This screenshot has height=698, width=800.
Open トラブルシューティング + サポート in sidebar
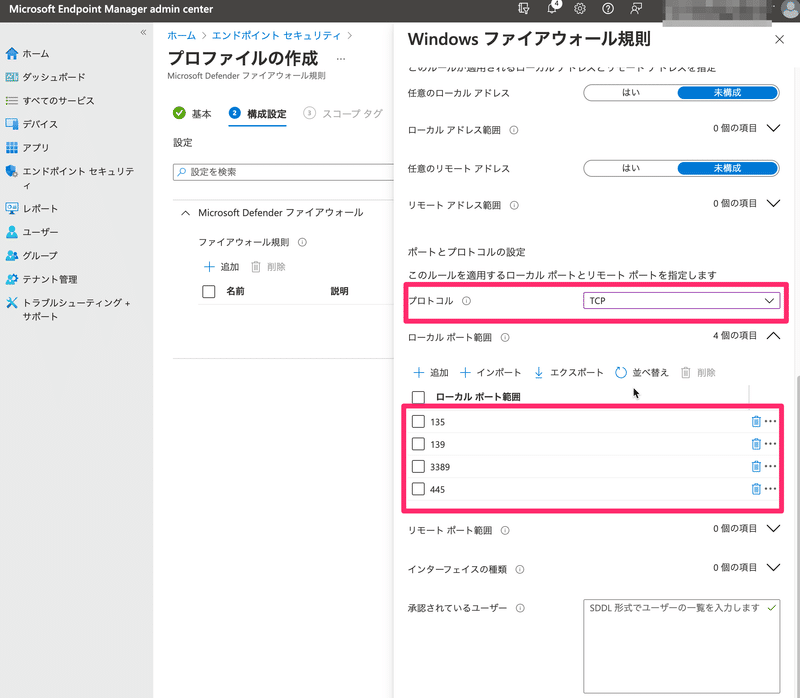click(x=68, y=309)
